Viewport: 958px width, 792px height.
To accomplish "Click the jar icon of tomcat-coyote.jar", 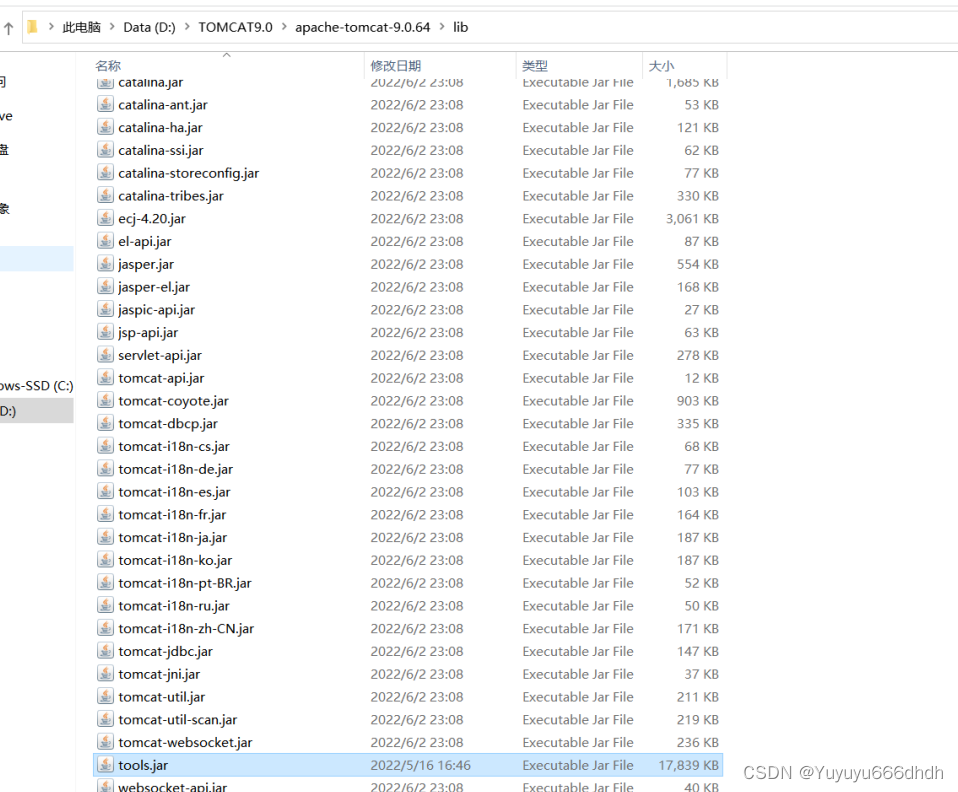I will click(105, 400).
